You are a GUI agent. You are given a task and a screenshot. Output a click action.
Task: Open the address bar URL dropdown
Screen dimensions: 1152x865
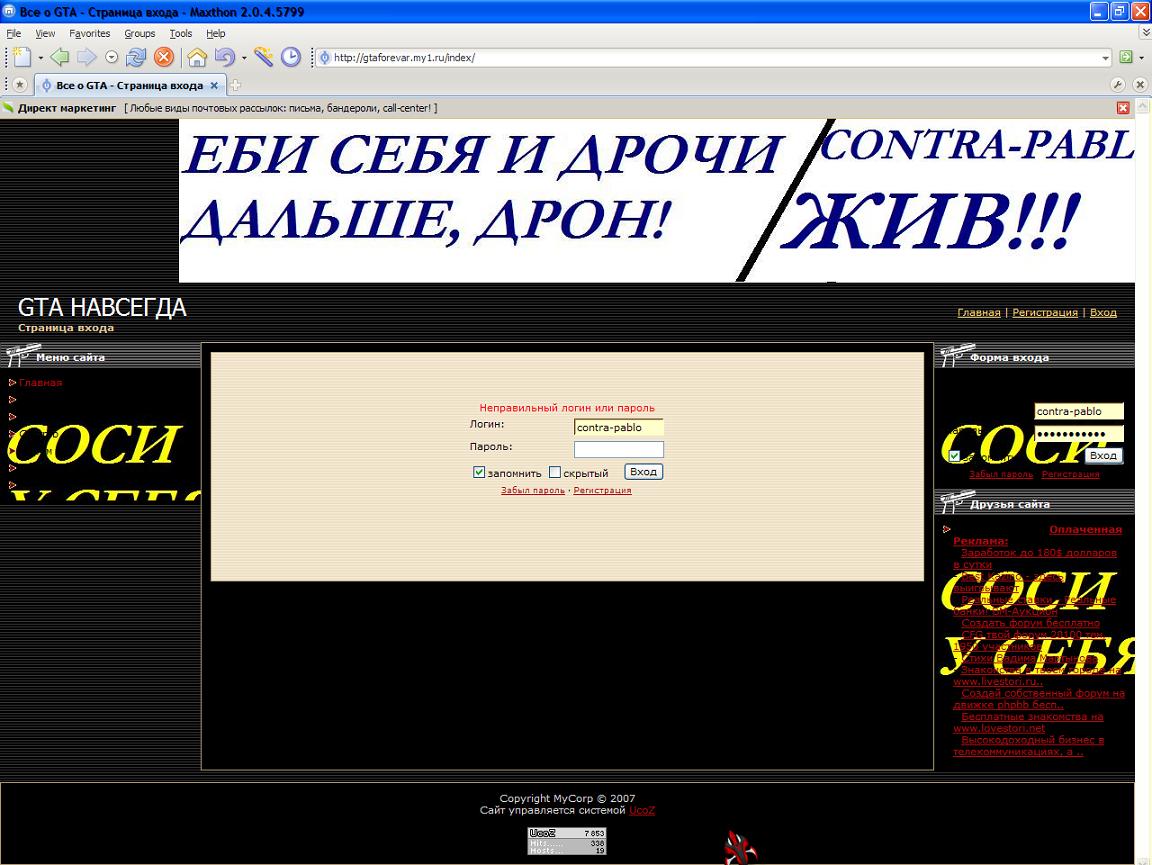pyautogui.click(x=1105, y=58)
